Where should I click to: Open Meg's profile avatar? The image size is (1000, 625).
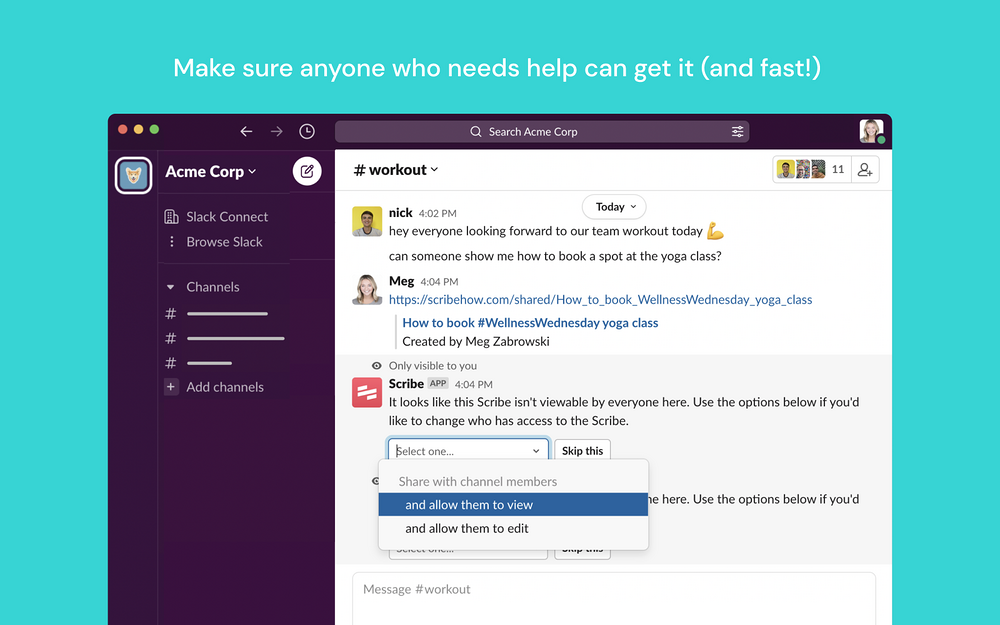[367, 290]
